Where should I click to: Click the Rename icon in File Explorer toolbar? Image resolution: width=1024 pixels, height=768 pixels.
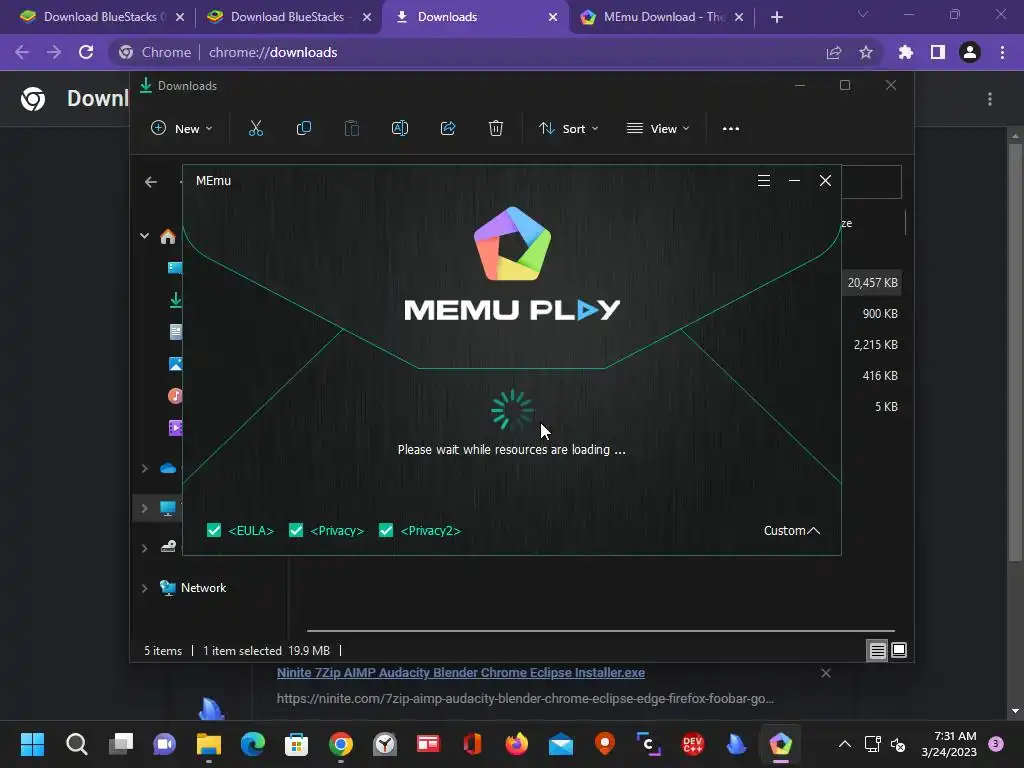click(x=400, y=129)
